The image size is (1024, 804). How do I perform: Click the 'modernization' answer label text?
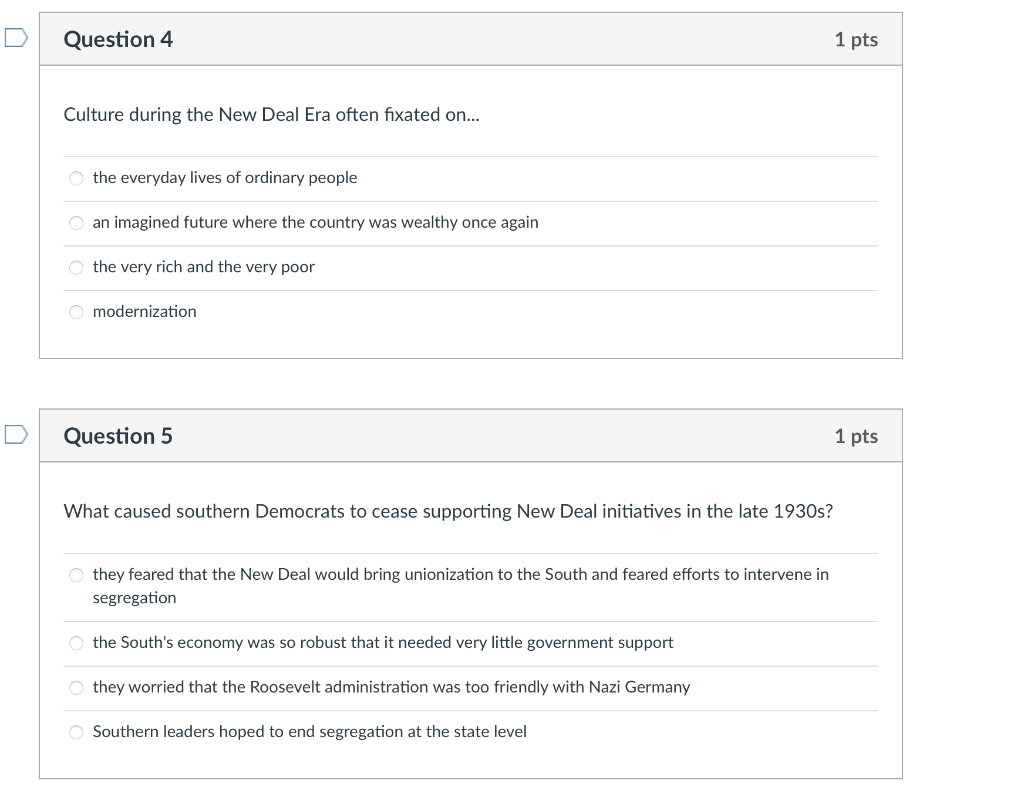click(145, 311)
